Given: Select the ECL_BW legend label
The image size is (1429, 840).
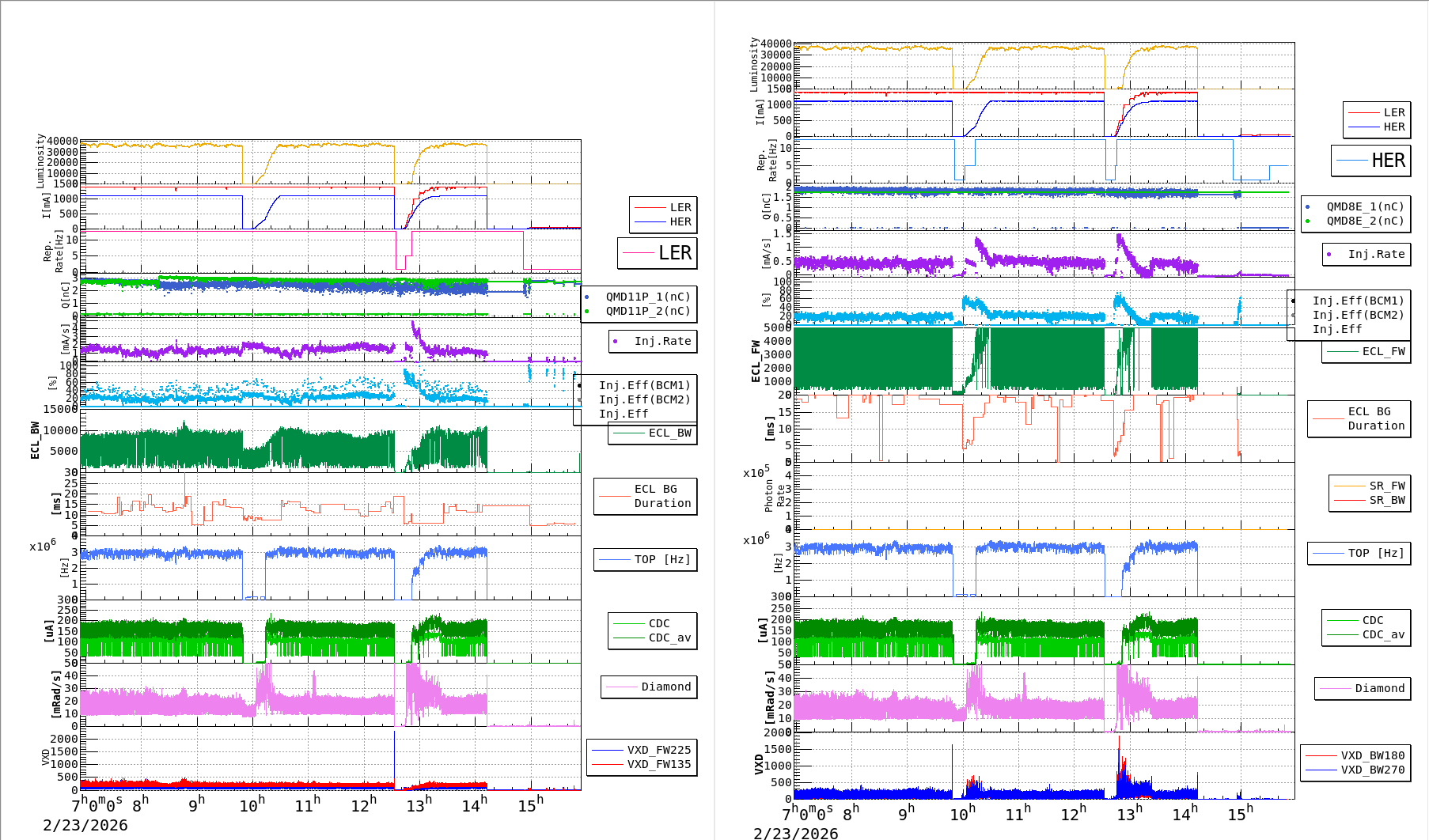Looking at the screenshot, I should tap(669, 433).
